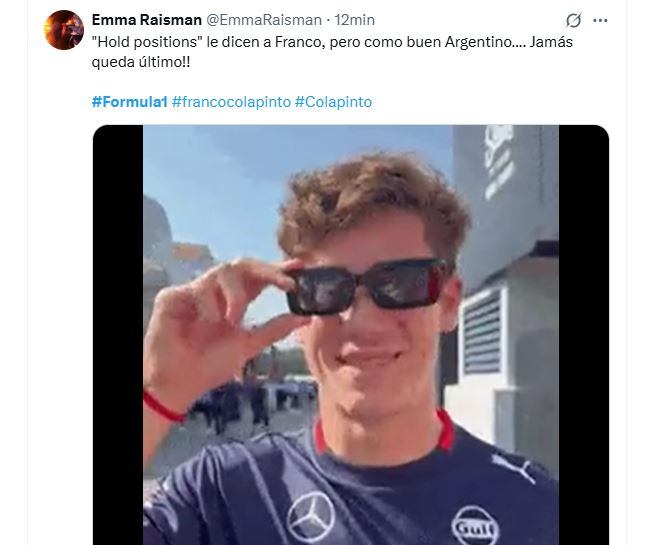
Task: Play the embedded video of the man
Action: 351,335
